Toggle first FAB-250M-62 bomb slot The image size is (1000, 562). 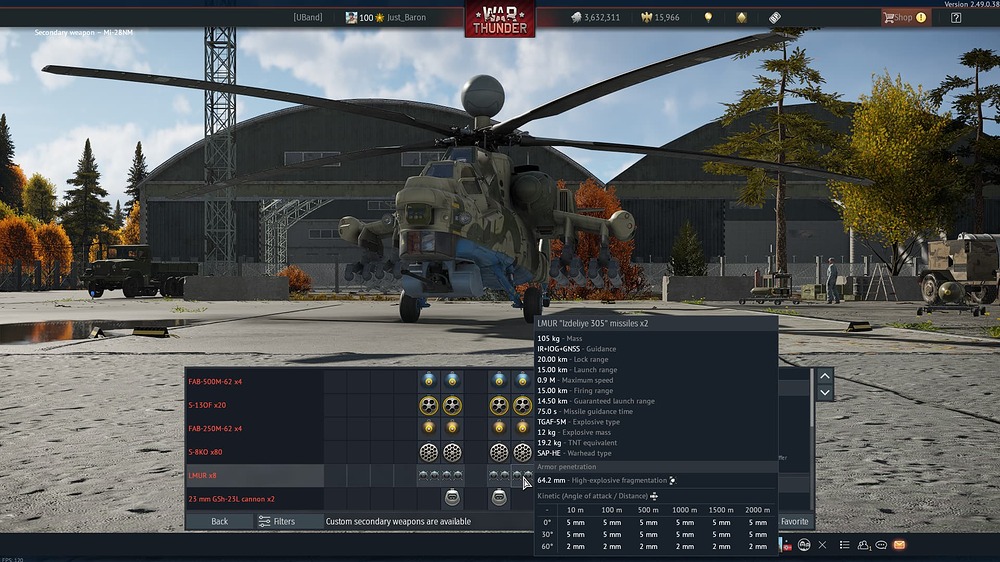pyautogui.click(x=429, y=428)
